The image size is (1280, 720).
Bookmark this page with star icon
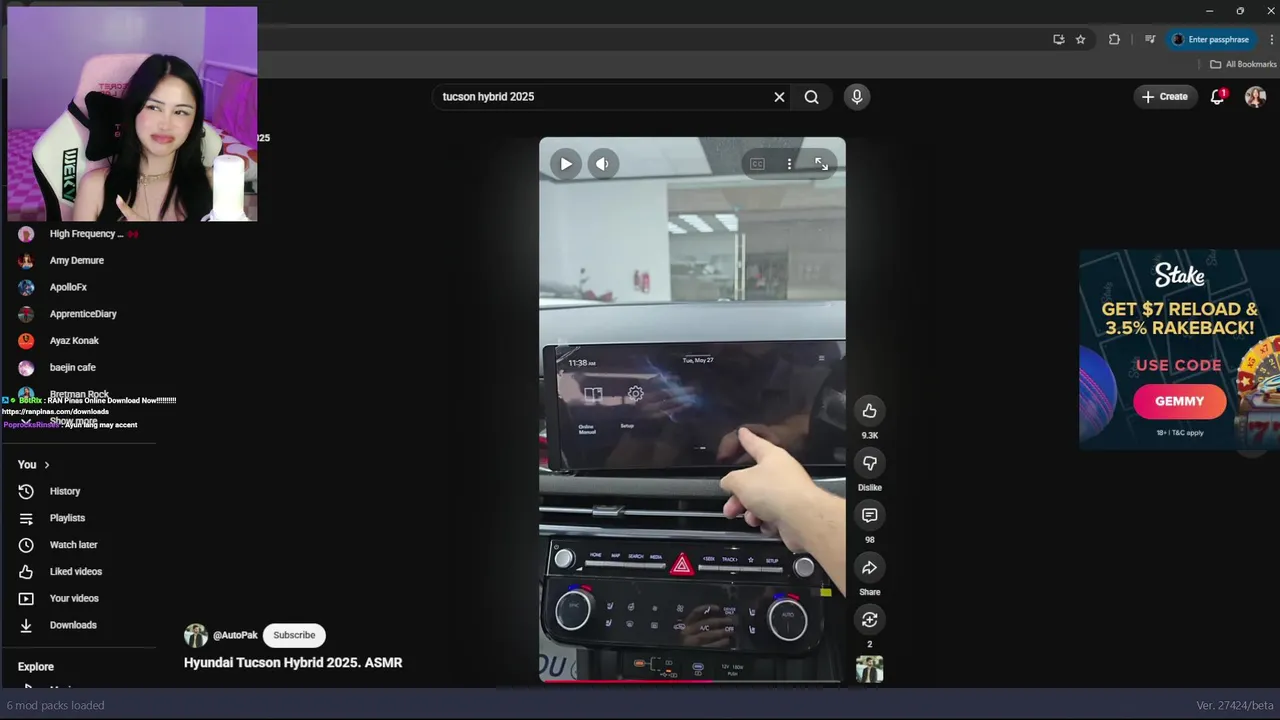pyautogui.click(x=1080, y=39)
